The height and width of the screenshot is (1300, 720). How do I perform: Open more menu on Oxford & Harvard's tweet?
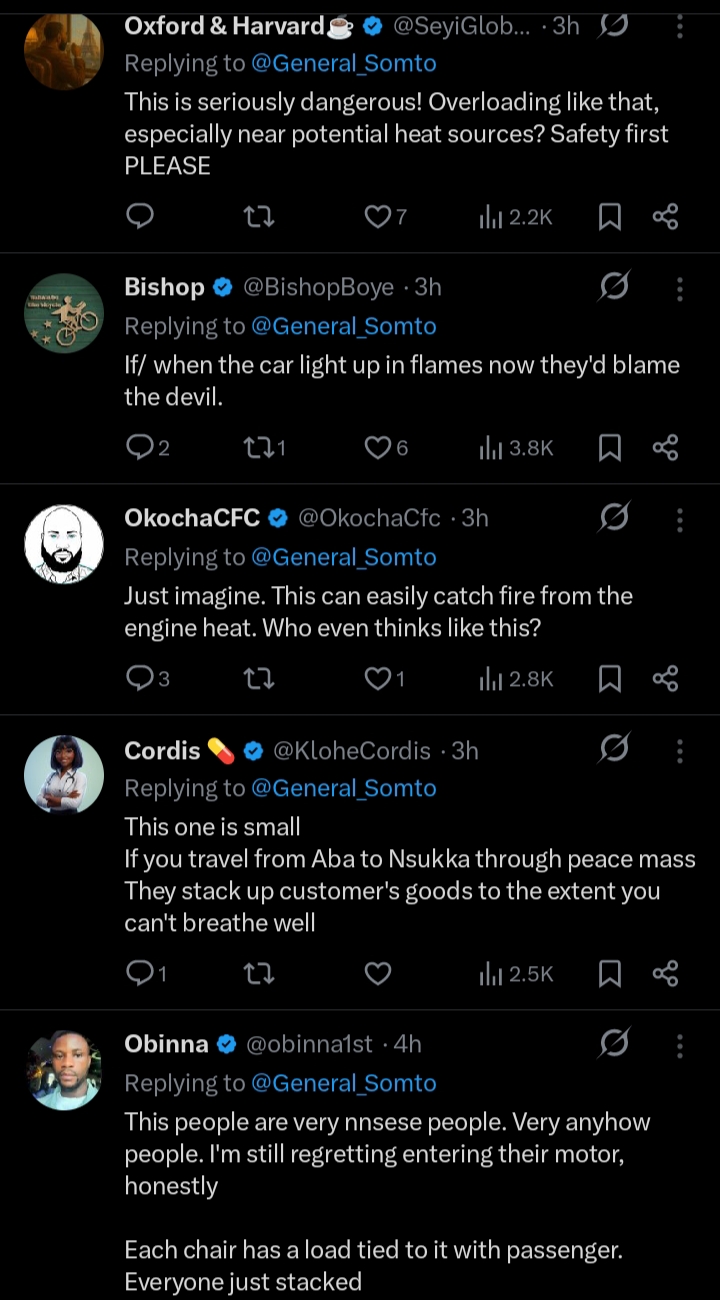(680, 27)
